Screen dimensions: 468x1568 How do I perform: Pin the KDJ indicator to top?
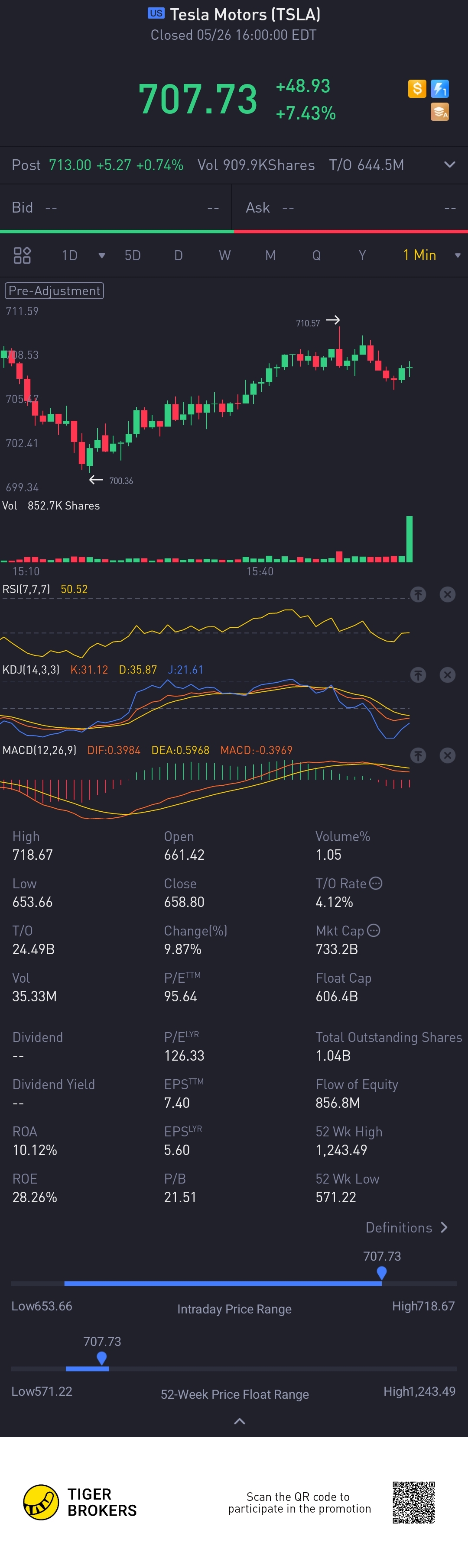(418, 674)
